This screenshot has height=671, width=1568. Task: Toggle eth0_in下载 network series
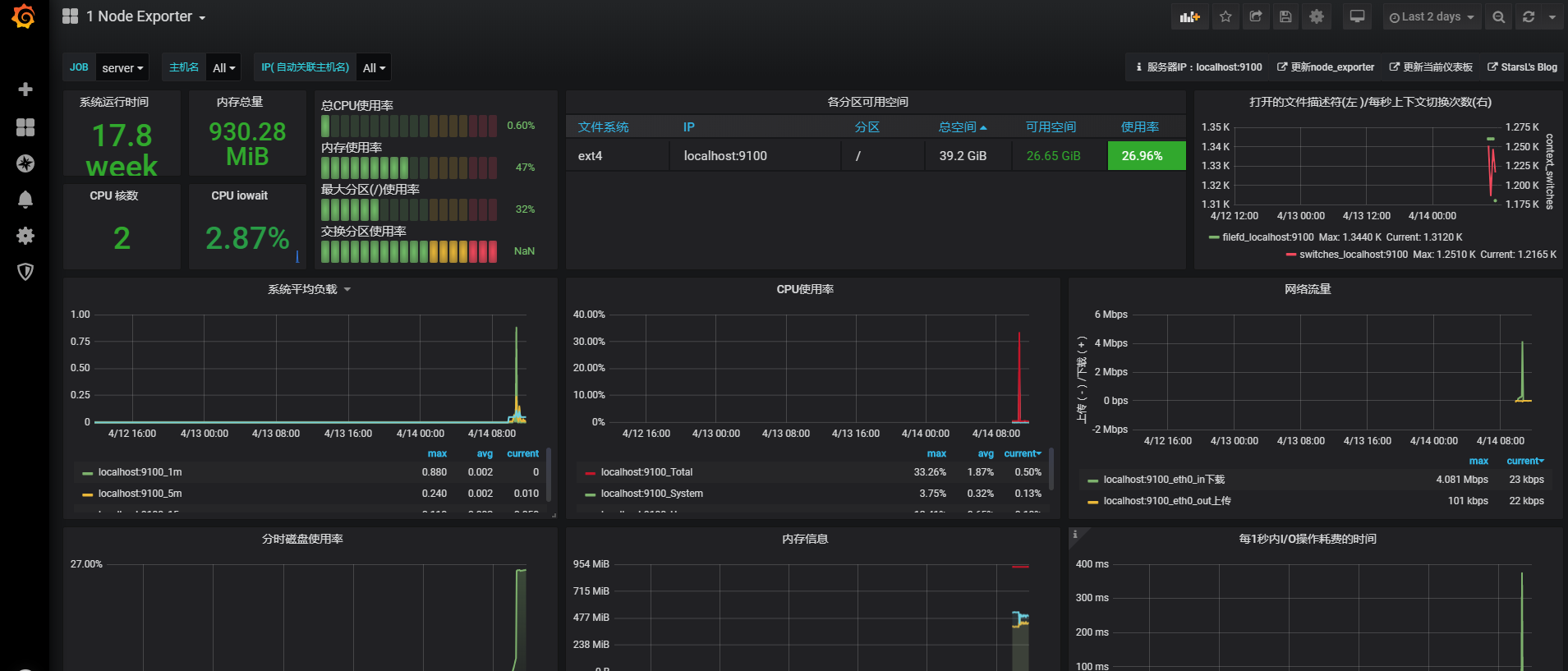coord(1164,480)
